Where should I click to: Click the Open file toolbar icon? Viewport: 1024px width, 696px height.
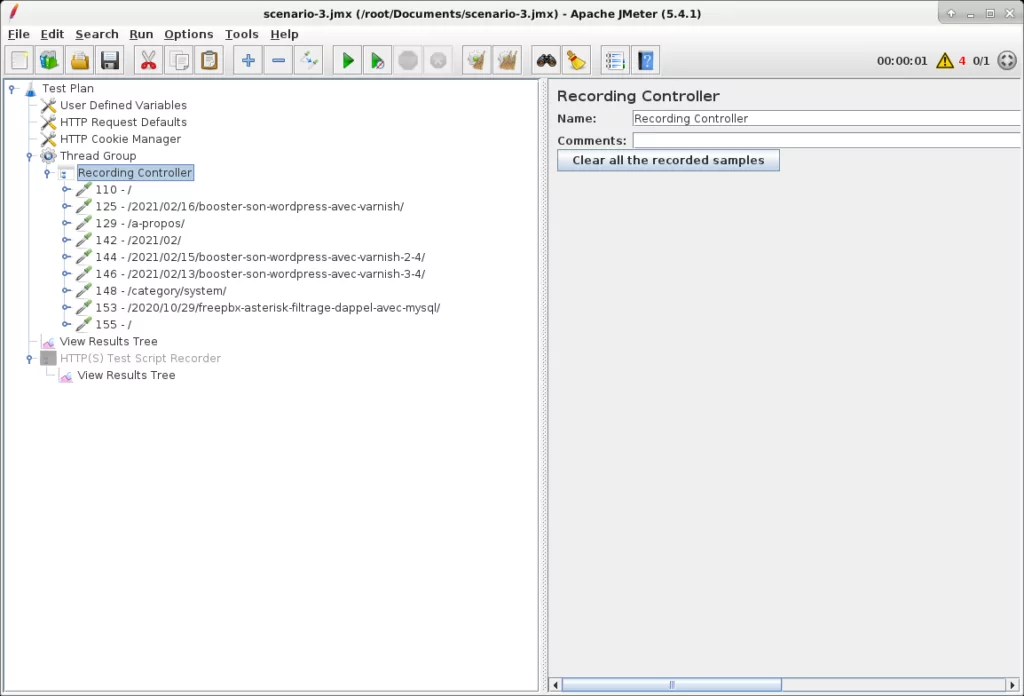80,61
